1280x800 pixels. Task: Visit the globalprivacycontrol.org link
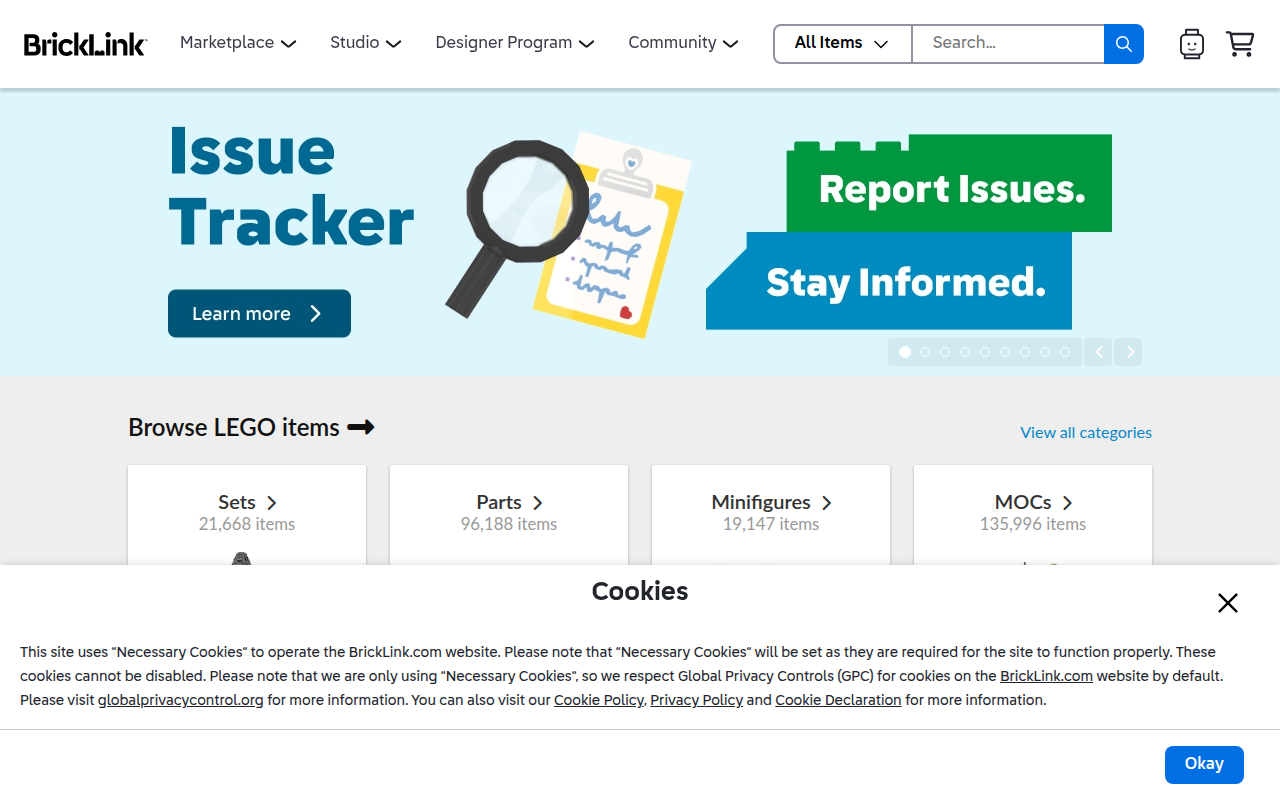coord(181,700)
